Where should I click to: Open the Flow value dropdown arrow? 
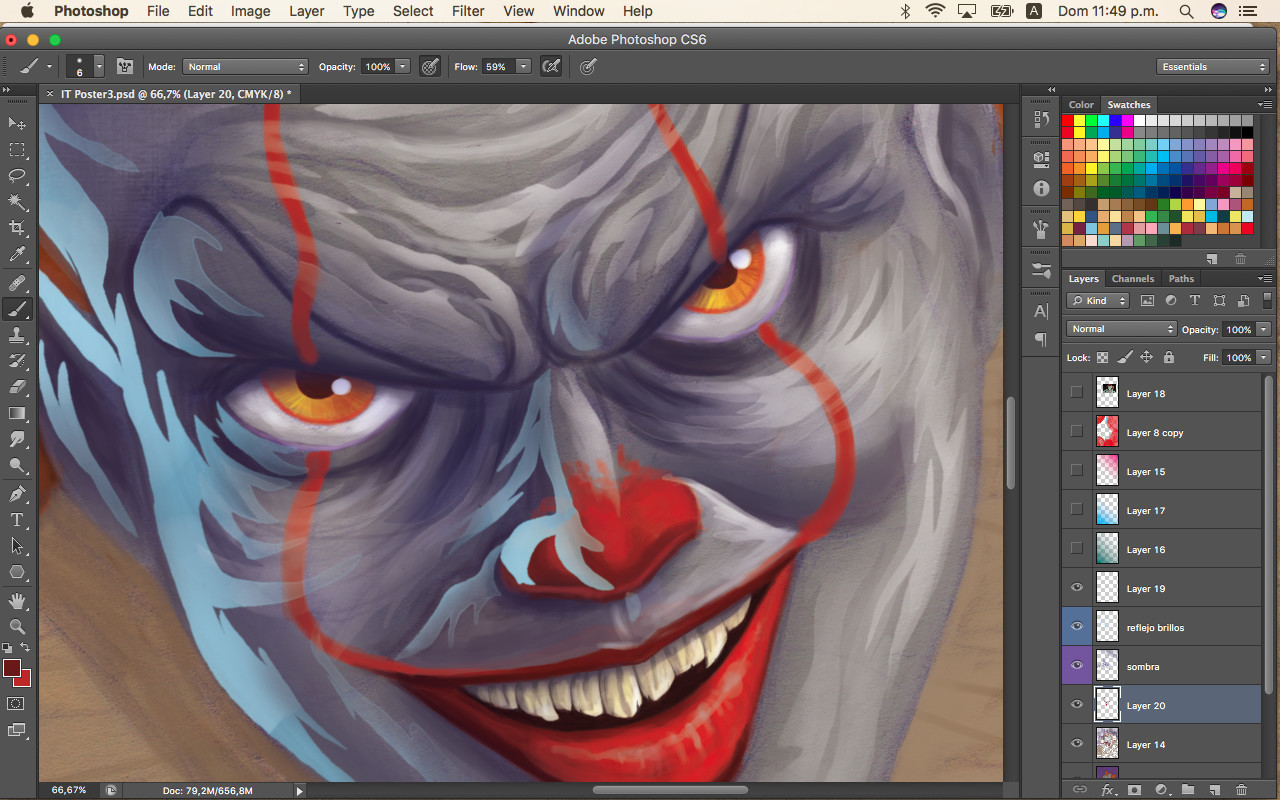click(x=523, y=67)
